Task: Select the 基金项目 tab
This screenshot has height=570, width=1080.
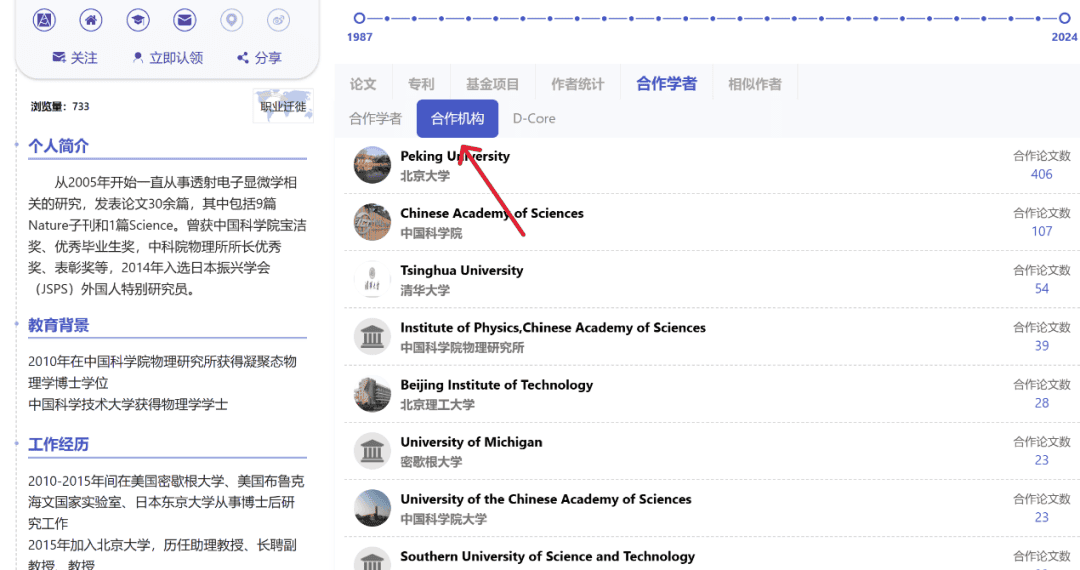Action: [493, 84]
